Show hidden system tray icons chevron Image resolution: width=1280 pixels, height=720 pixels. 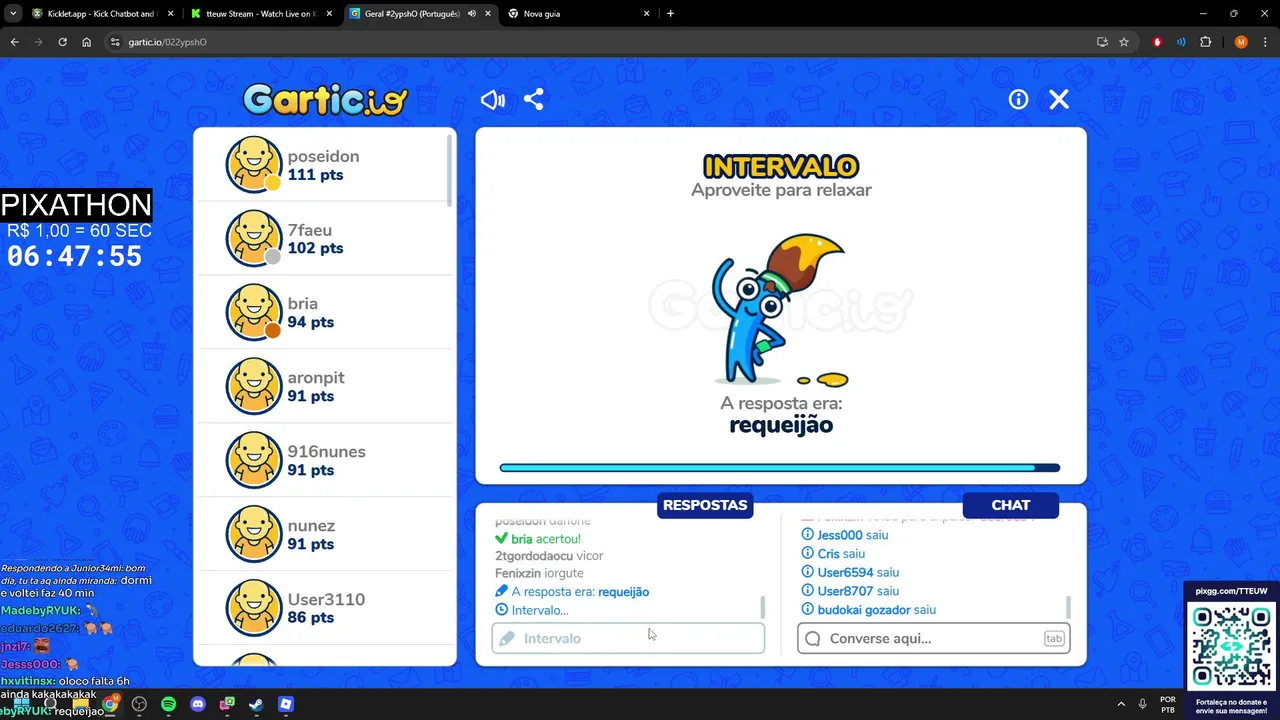1120,704
